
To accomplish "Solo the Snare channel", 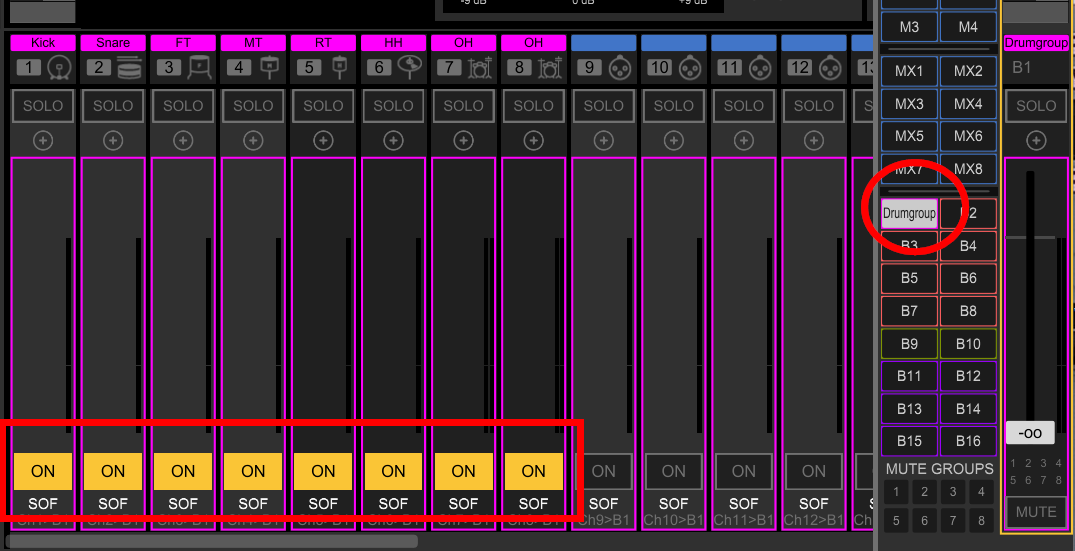I will (x=113, y=106).
